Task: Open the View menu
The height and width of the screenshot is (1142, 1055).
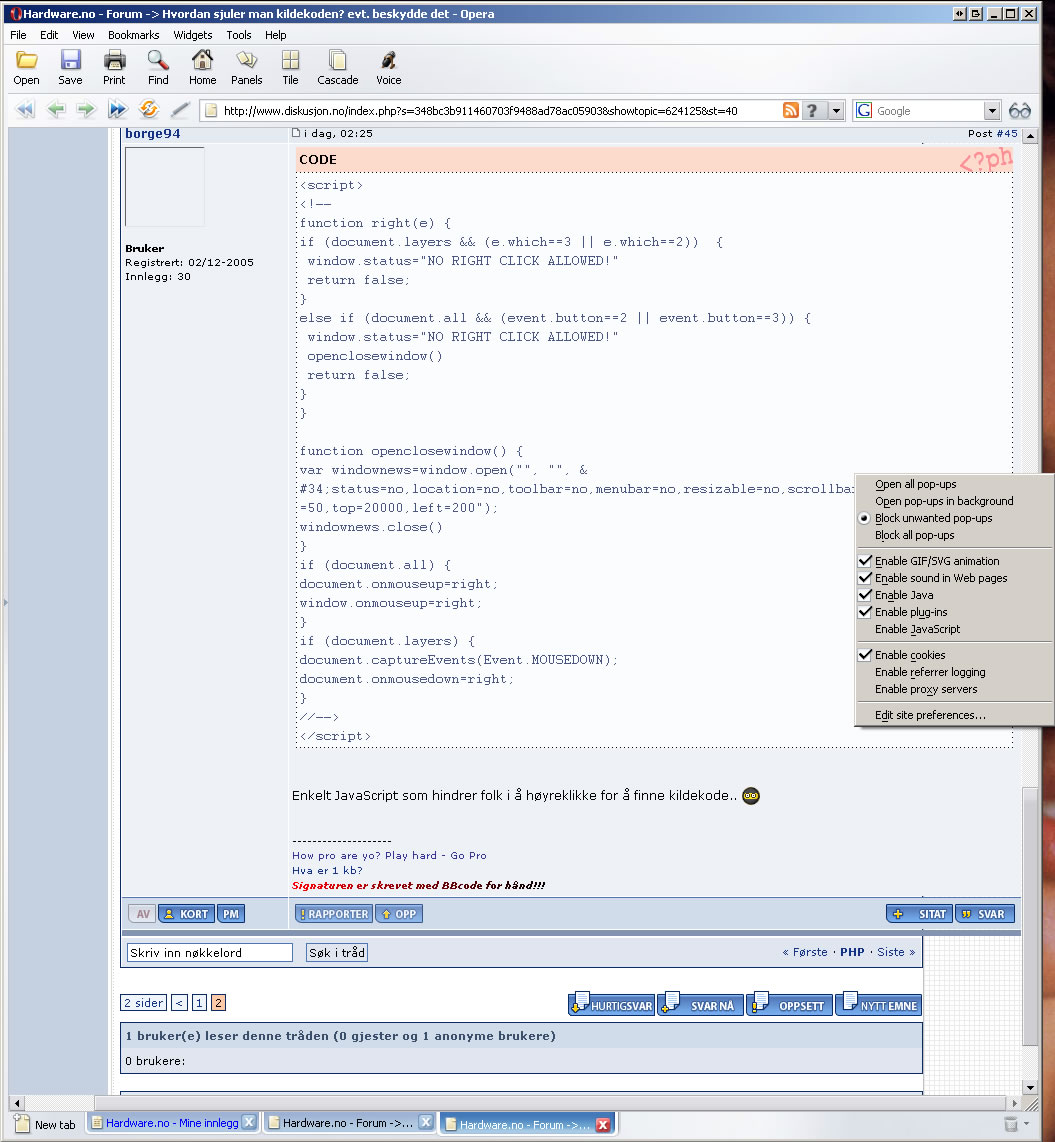Action: [x=83, y=35]
